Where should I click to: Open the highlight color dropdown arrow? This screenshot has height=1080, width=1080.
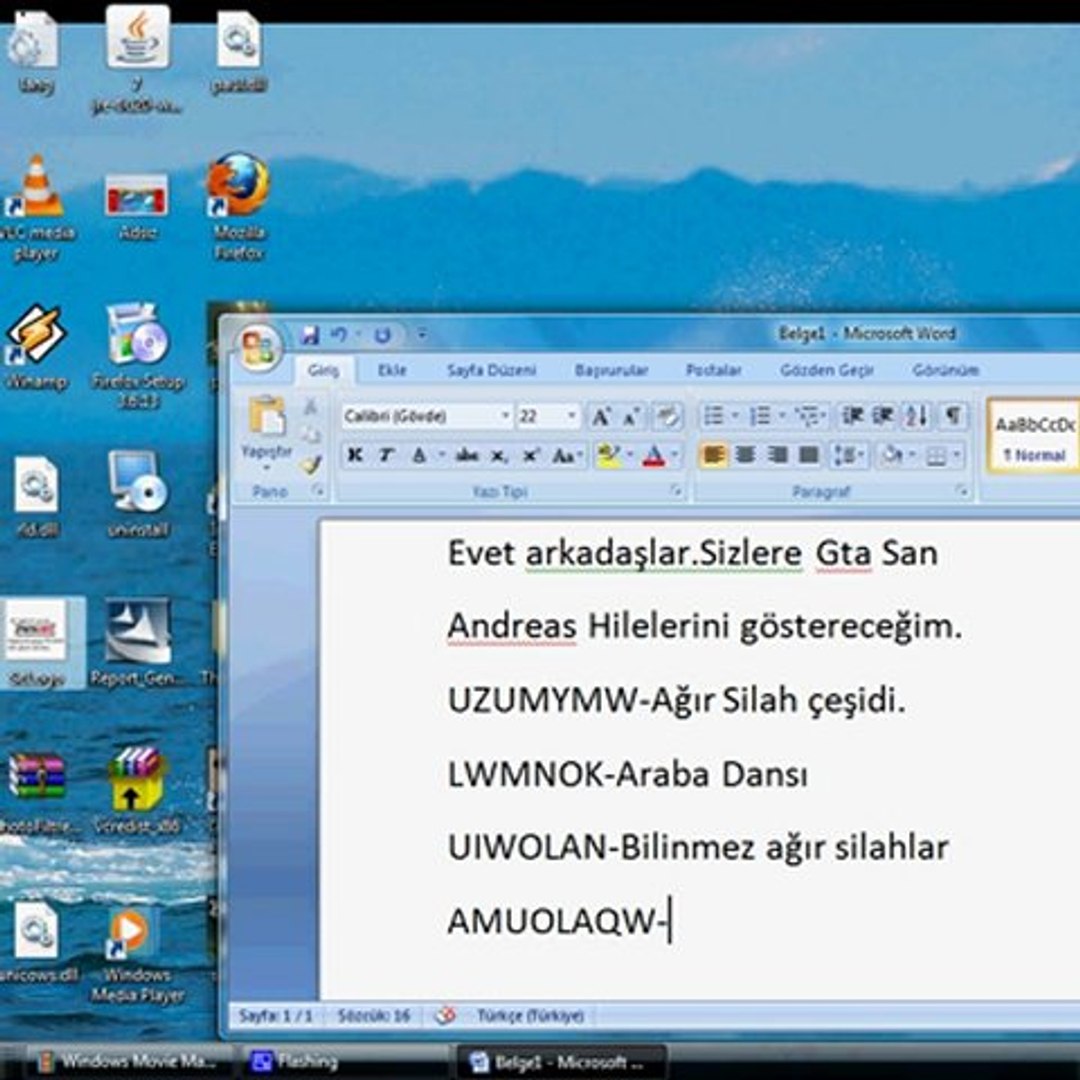click(630, 455)
